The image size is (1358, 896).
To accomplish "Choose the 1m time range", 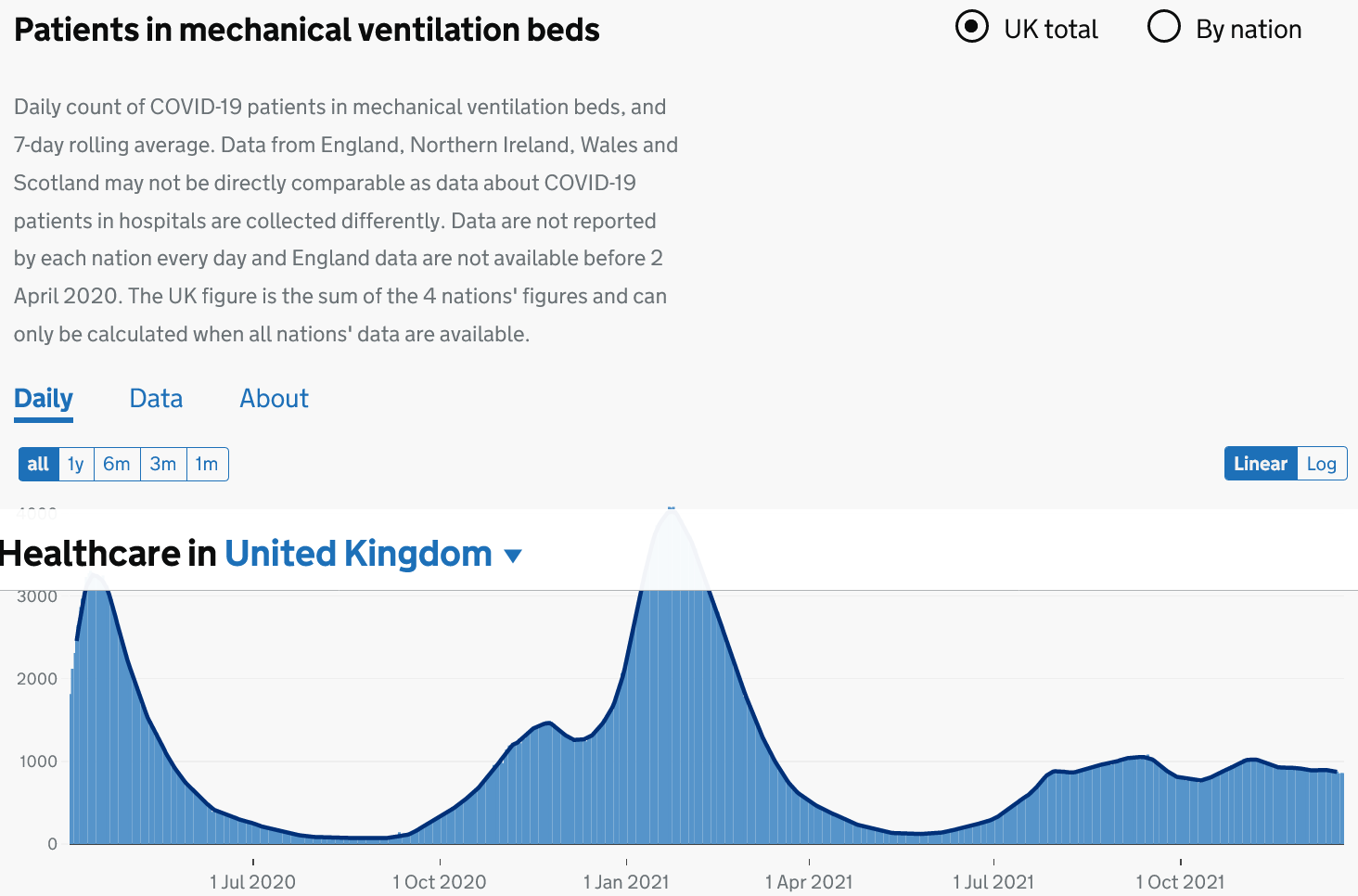I will (207, 464).
